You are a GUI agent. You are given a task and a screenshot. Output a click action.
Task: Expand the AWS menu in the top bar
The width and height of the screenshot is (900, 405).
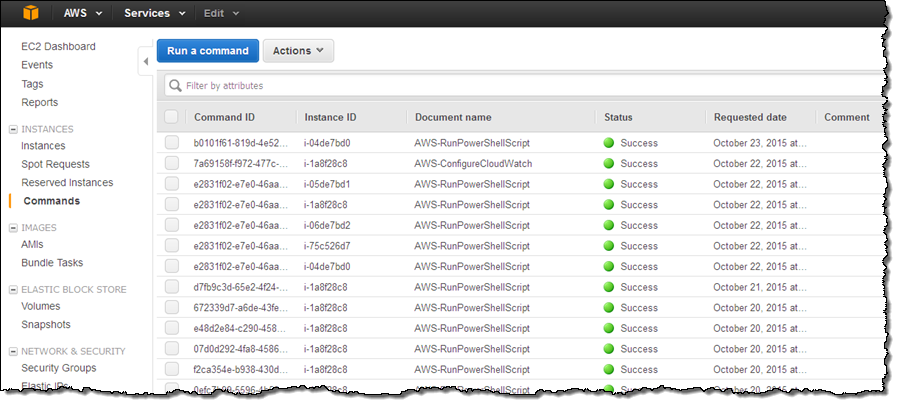pyautogui.click(x=81, y=14)
